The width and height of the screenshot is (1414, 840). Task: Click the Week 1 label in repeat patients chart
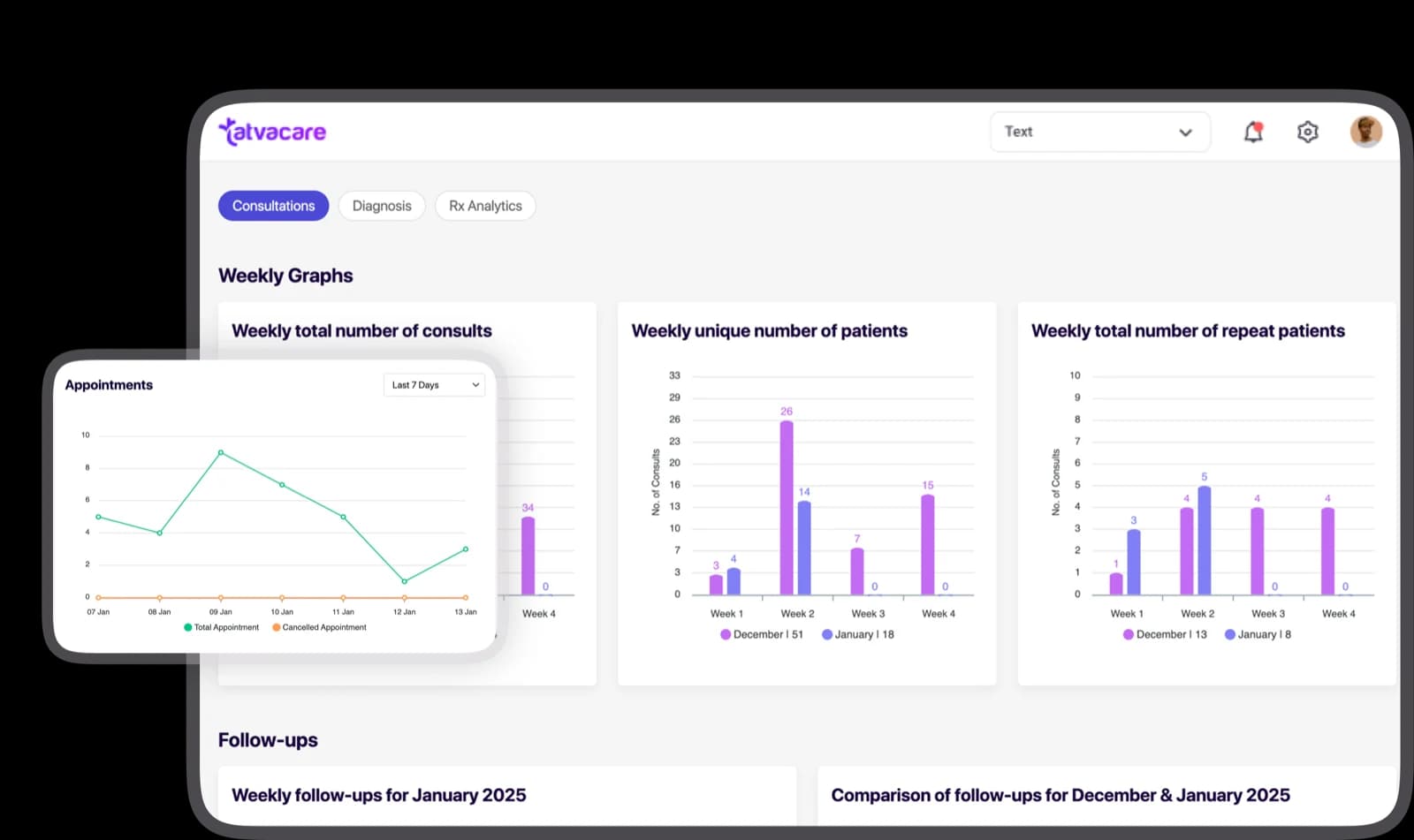point(1127,614)
